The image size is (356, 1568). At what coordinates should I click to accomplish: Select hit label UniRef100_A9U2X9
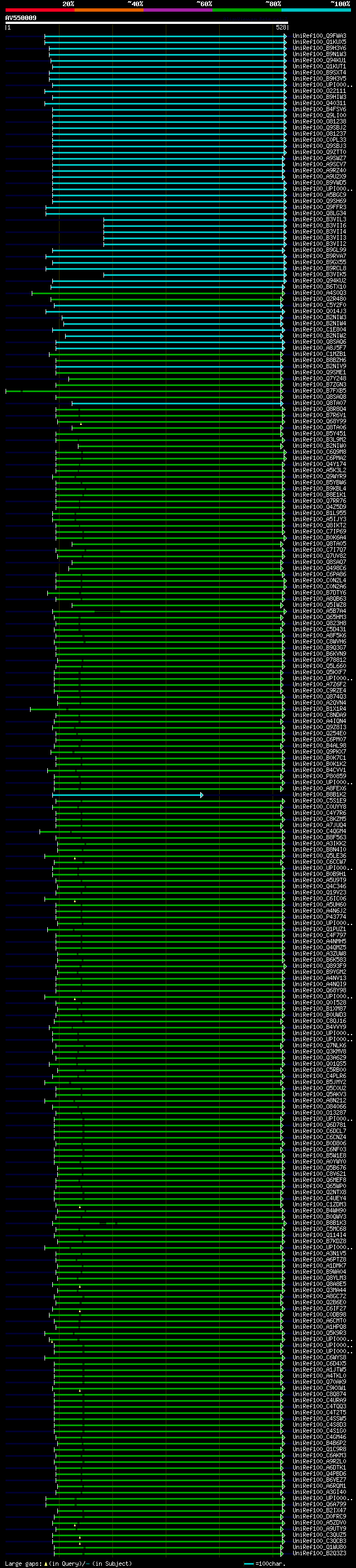pyautogui.click(x=319, y=176)
